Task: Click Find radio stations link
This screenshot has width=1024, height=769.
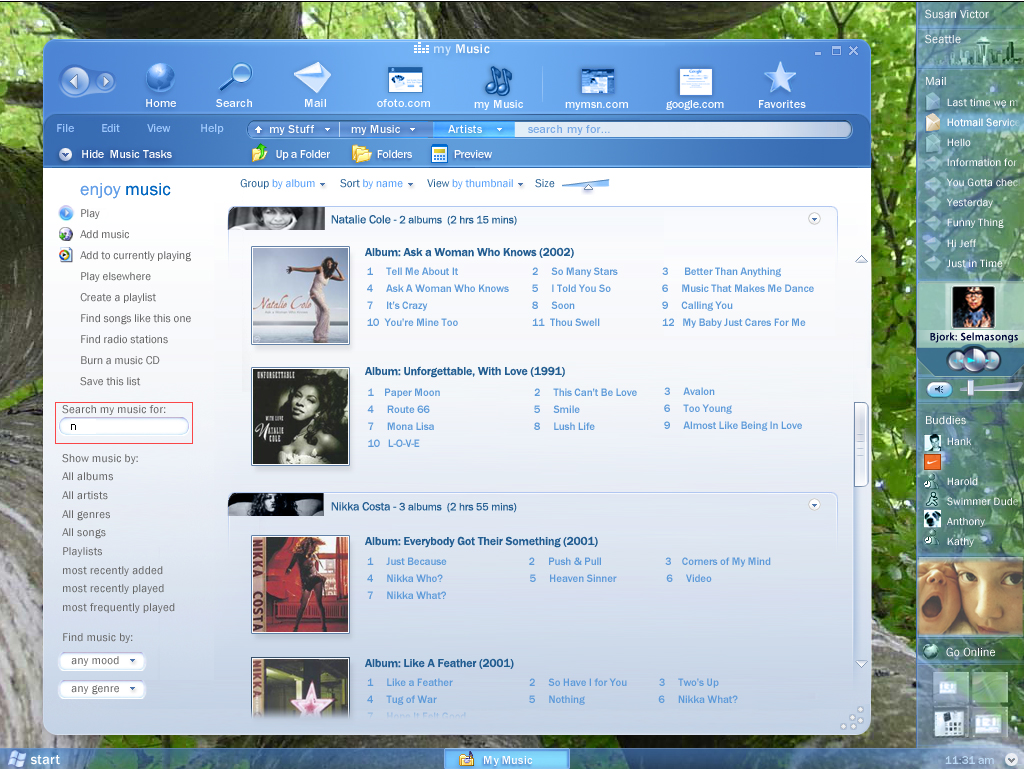Action: pyautogui.click(x=123, y=339)
